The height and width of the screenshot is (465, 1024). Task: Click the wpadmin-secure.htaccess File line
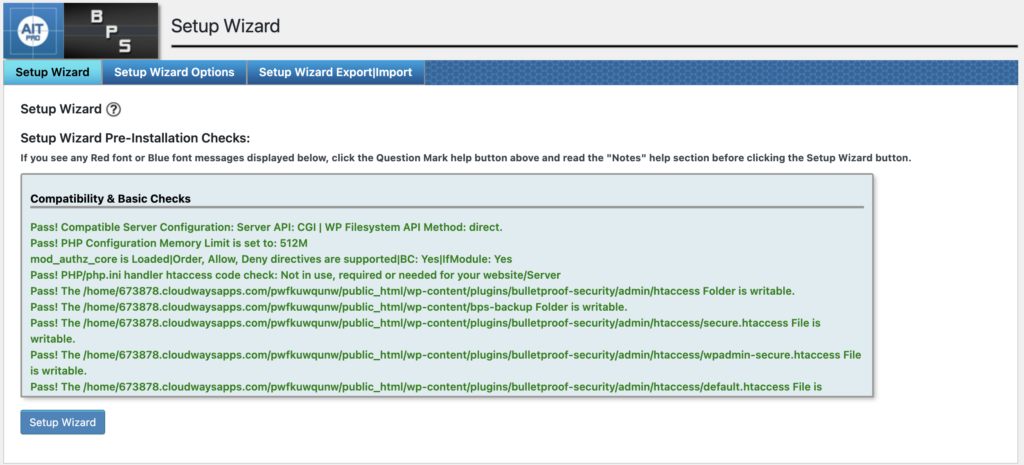coord(446,363)
